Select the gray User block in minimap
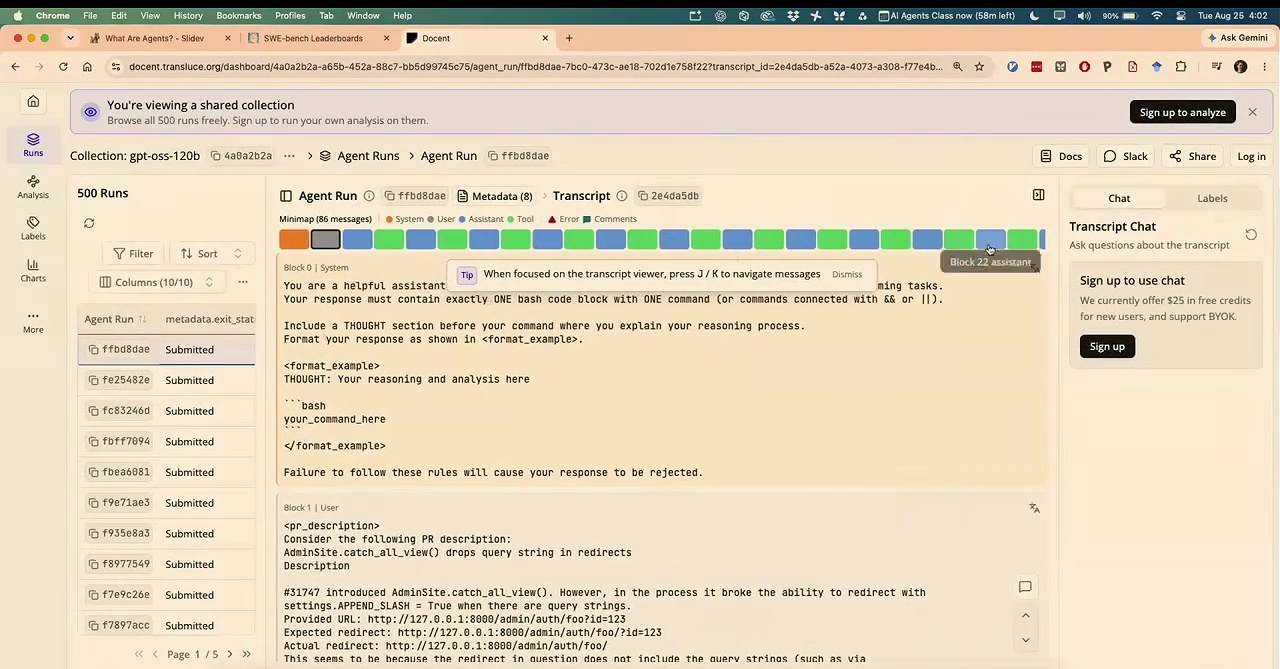 pos(325,239)
